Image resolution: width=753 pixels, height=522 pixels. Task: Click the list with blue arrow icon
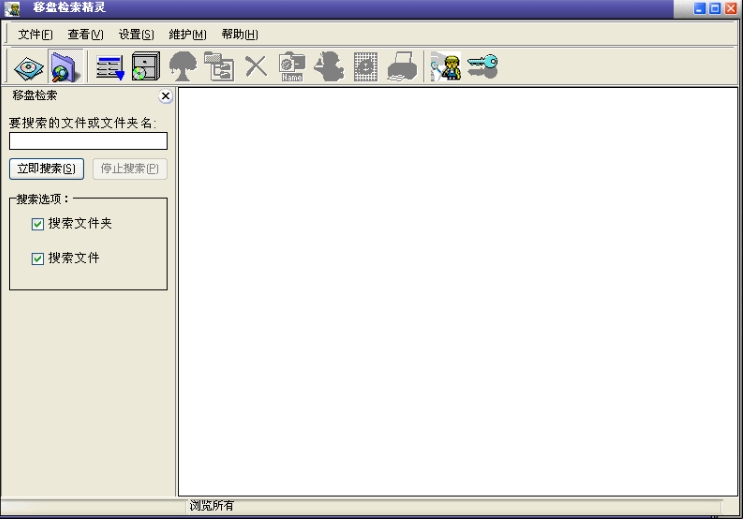click(x=110, y=67)
